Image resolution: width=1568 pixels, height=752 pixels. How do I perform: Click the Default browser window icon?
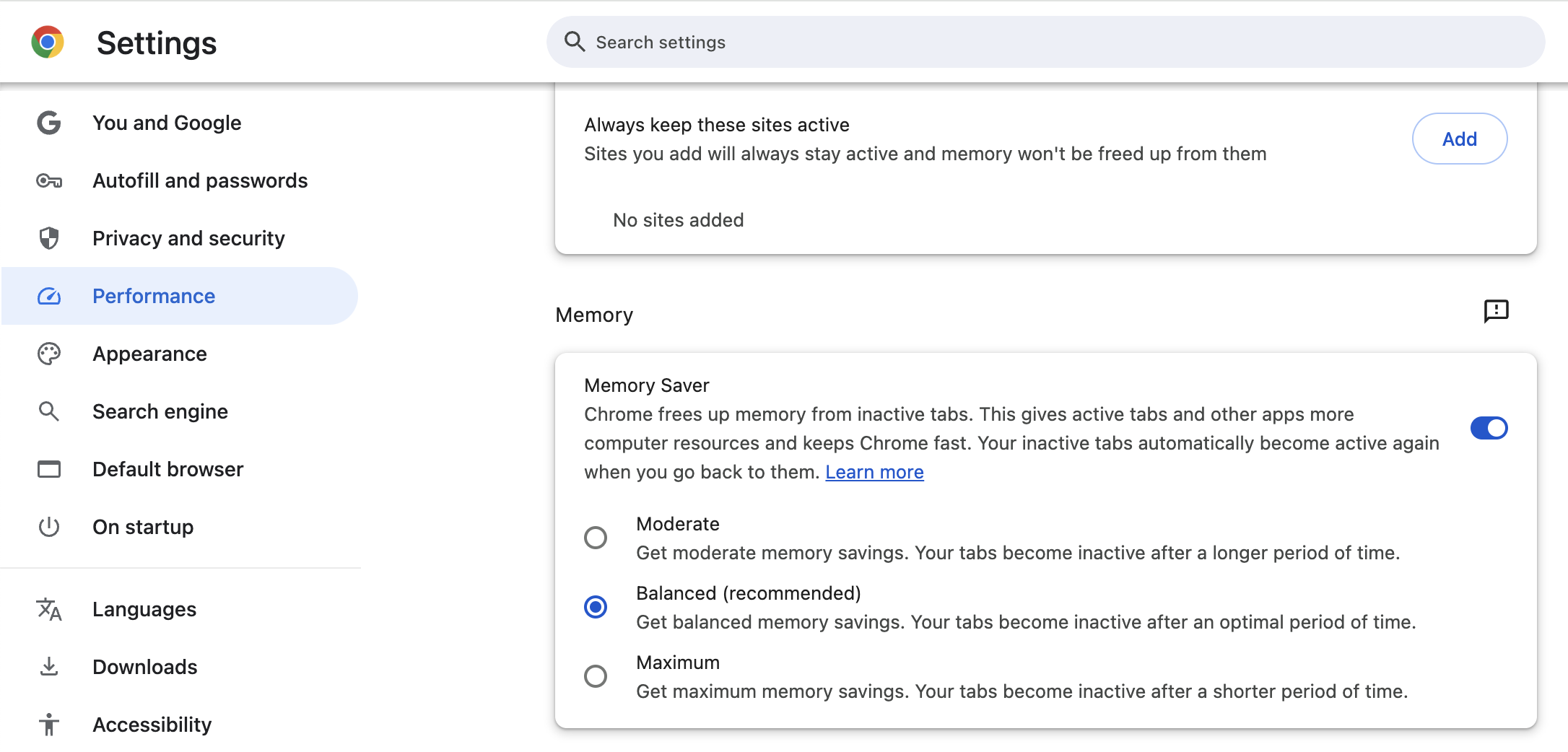49,469
